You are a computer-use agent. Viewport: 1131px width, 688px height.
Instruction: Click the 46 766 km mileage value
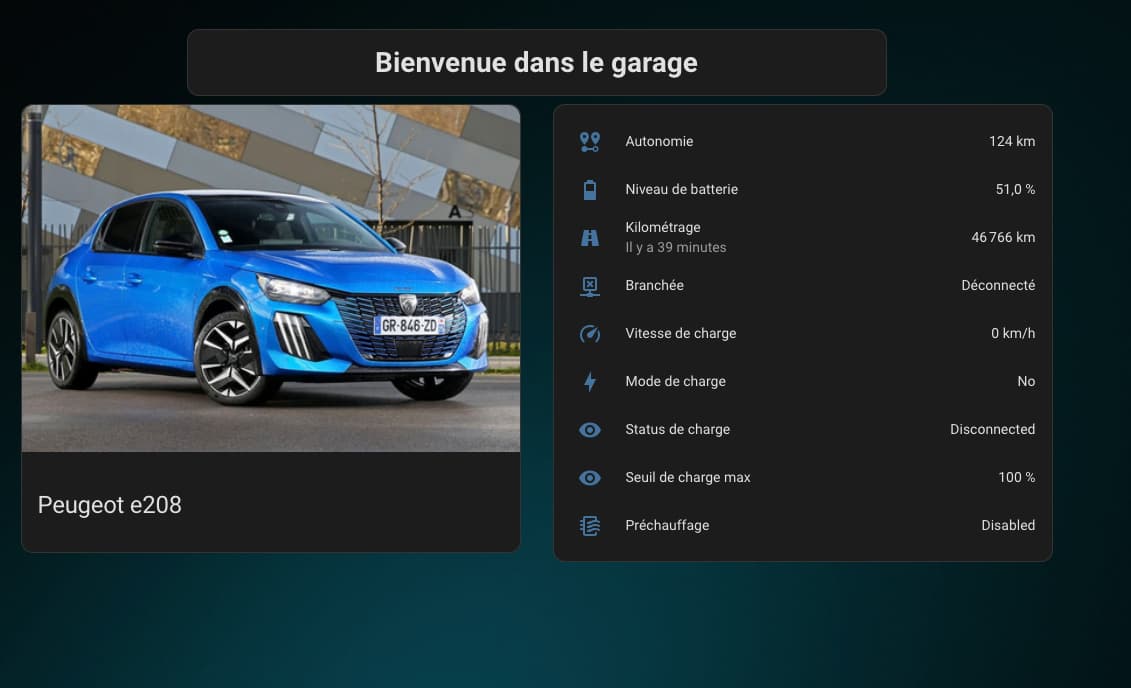click(x=1002, y=237)
